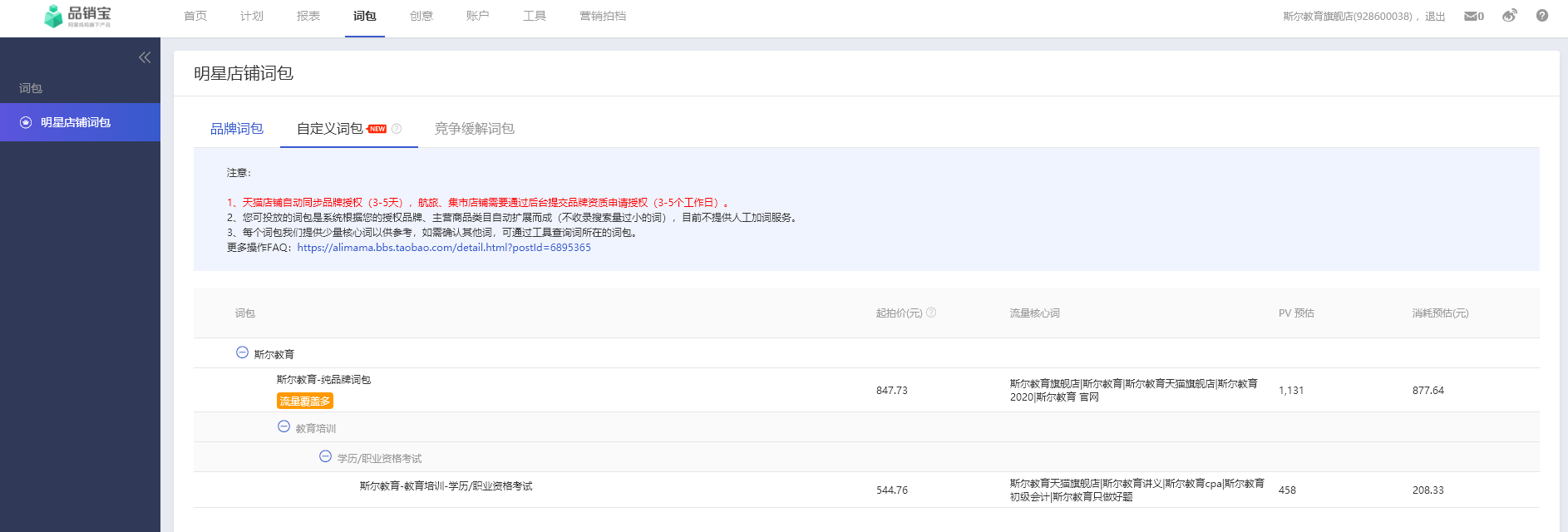Image resolution: width=1568 pixels, height=532 pixels.
Task: Click core words starting 斯尔教育天猫旗舰店|斯尔教育讲义
Action: (x=1137, y=490)
